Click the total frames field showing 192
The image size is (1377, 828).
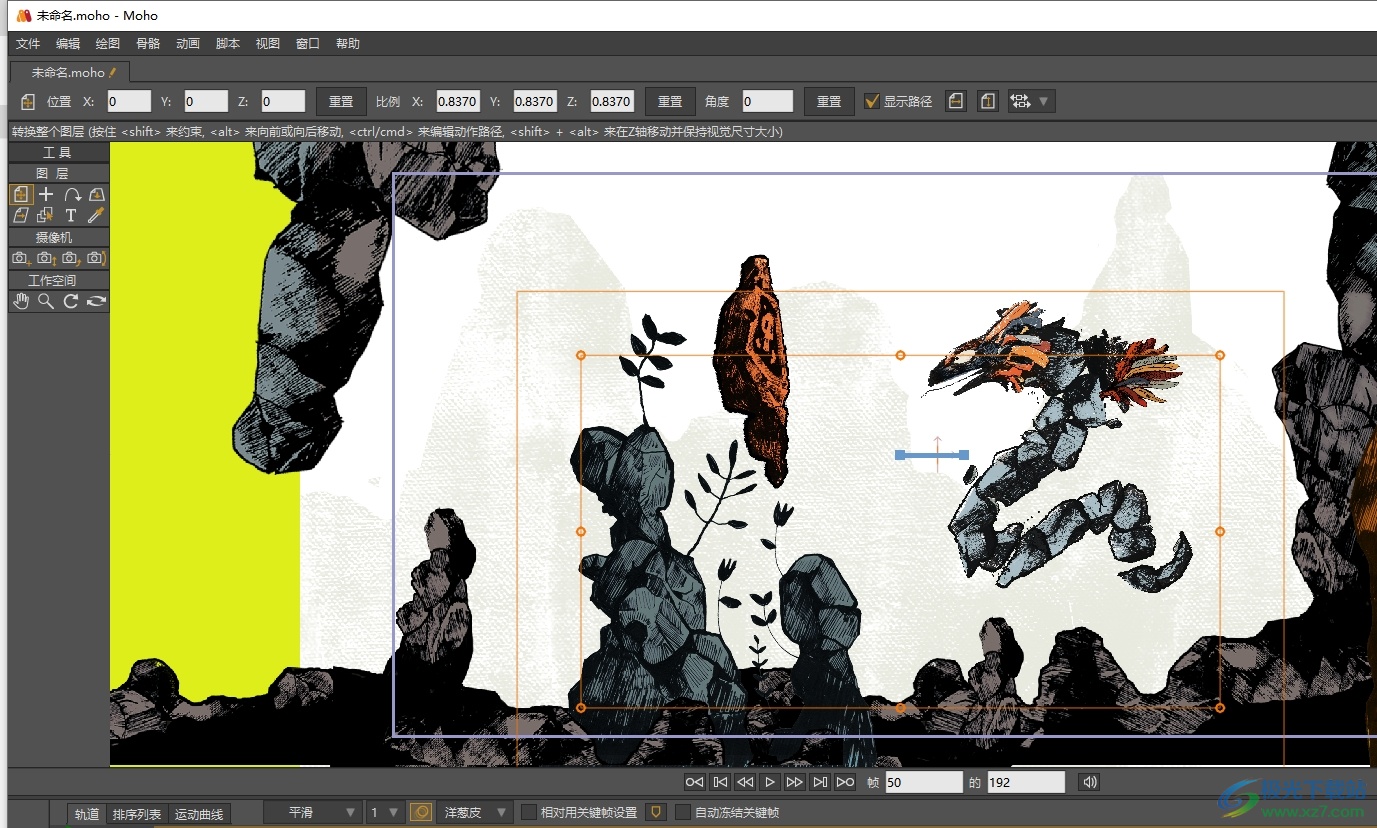[1026, 782]
